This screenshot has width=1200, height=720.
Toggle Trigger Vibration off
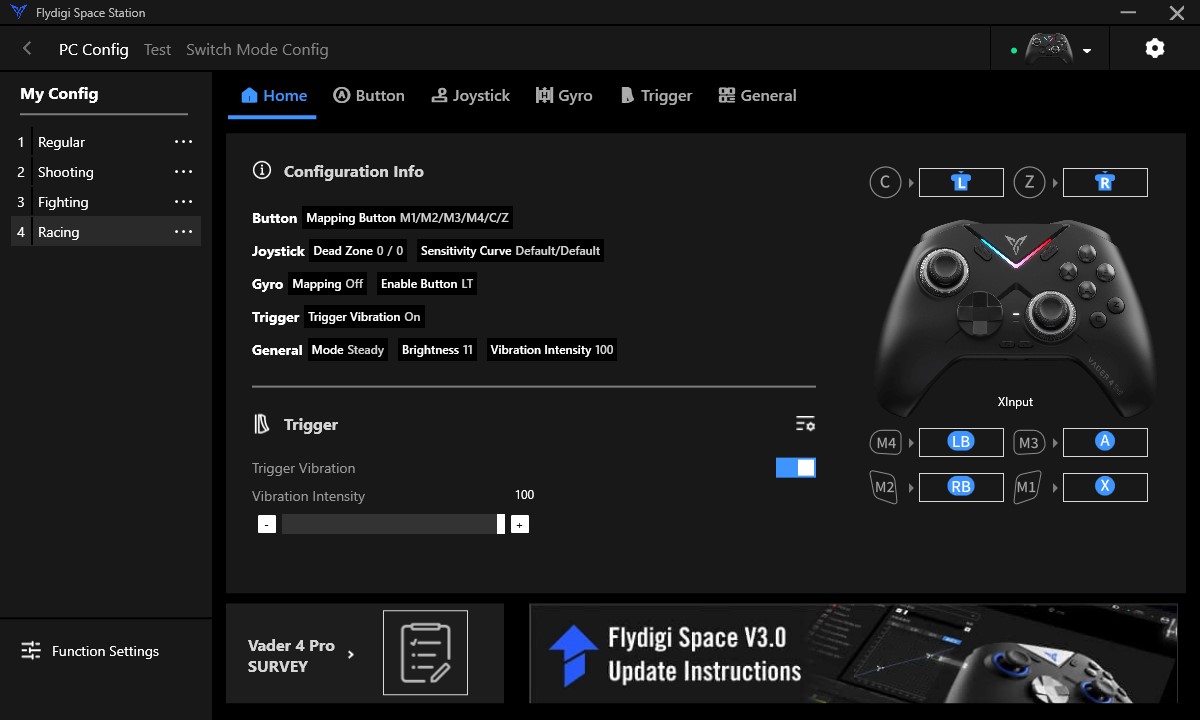coord(795,467)
